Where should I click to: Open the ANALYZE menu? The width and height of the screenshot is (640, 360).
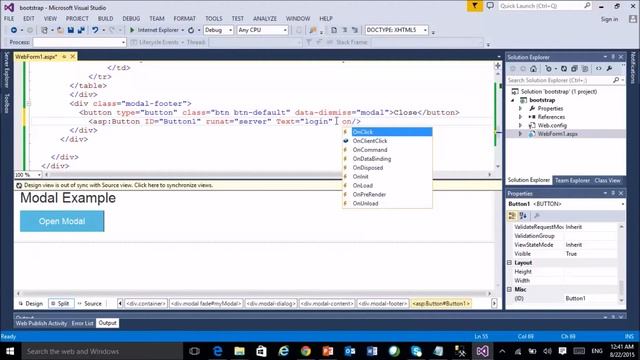click(264, 18)
